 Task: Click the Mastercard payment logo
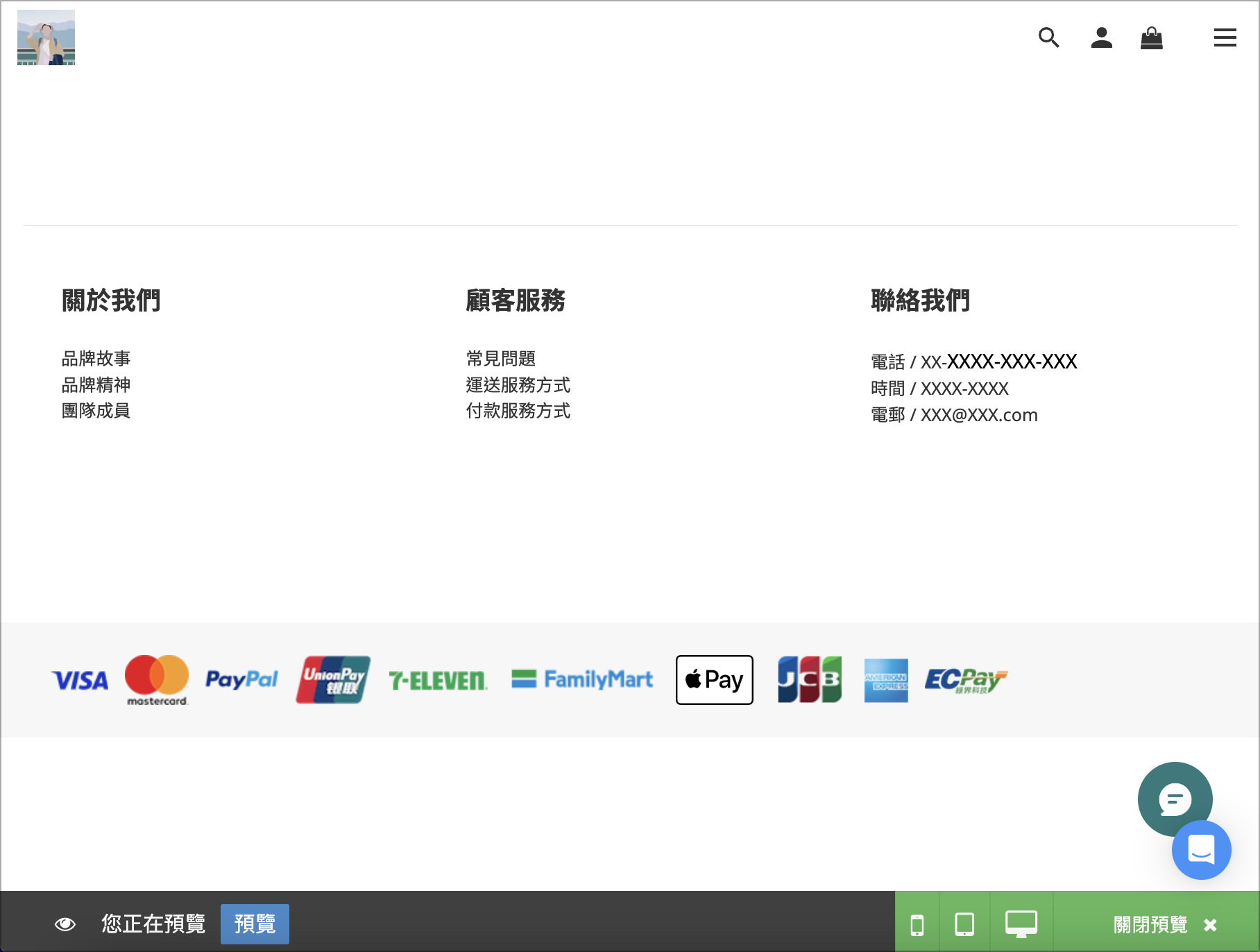pyautogui.click(x=157, y=680)
